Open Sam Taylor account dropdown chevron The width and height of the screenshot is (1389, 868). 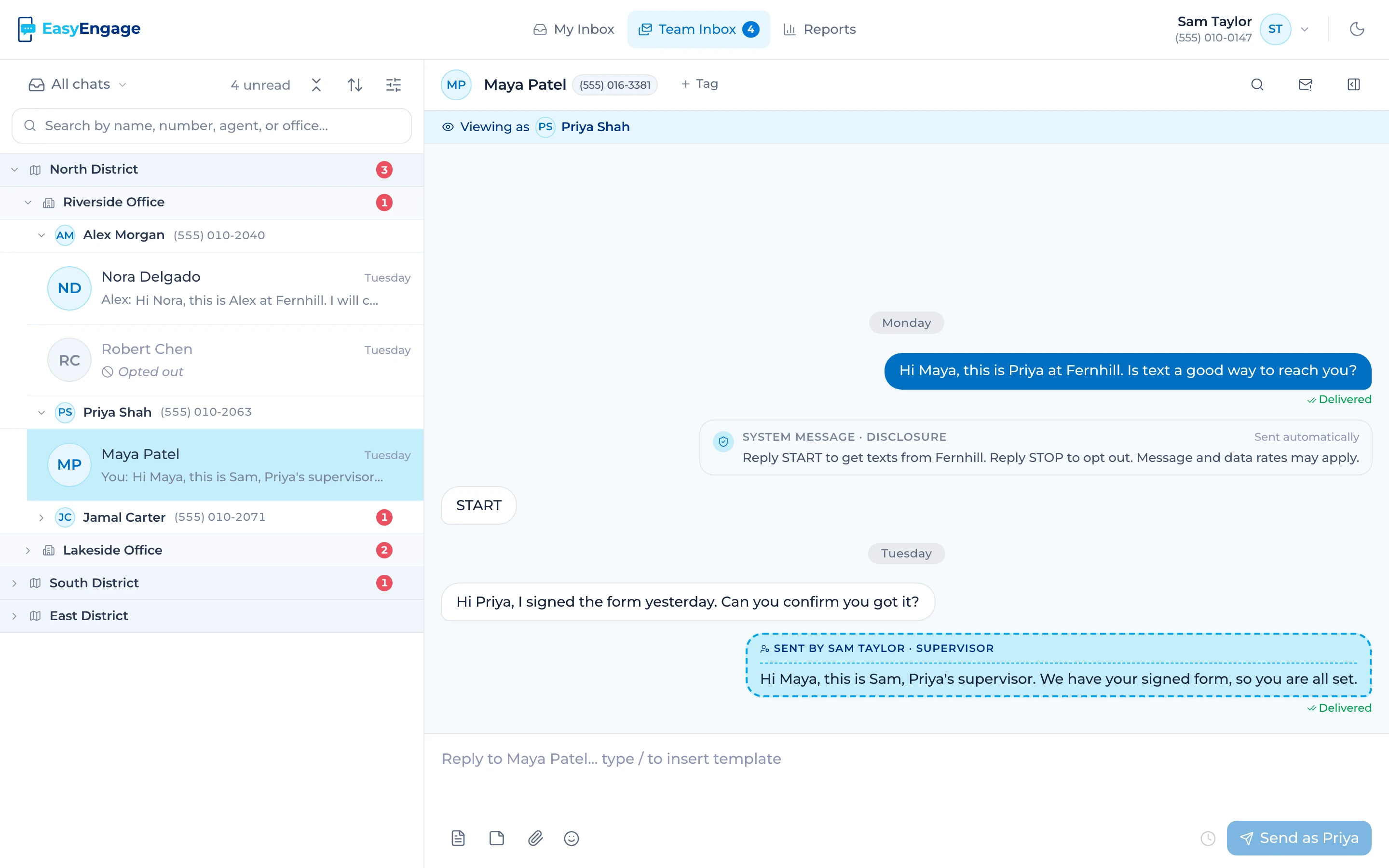(1305, 29)
